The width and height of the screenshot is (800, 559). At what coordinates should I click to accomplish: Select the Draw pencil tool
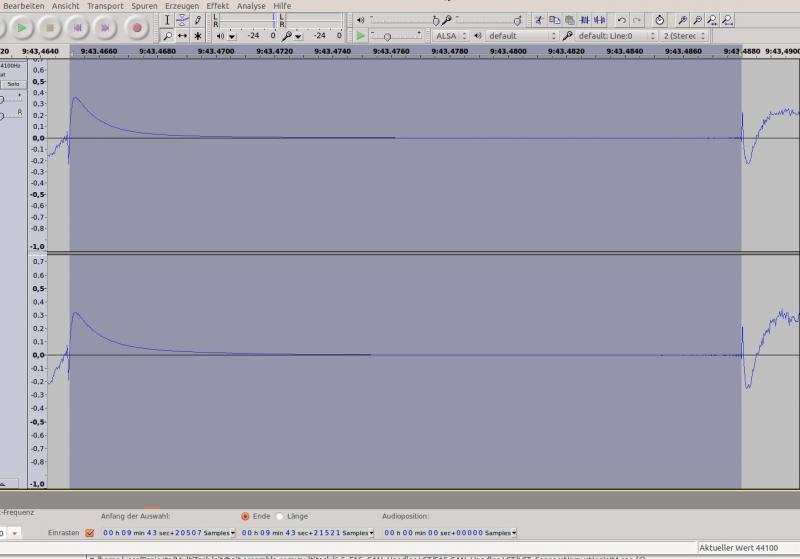197,20
